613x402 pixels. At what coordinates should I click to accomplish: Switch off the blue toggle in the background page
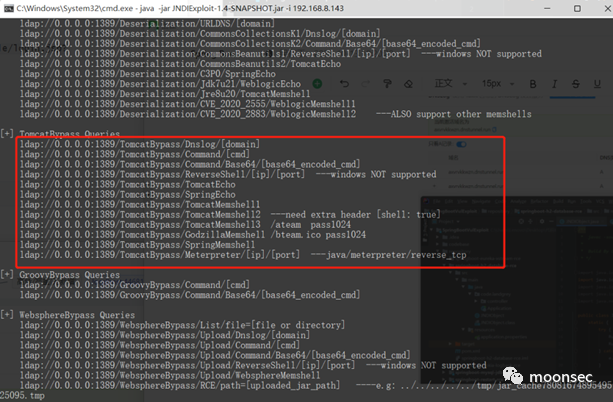(461, 144)
